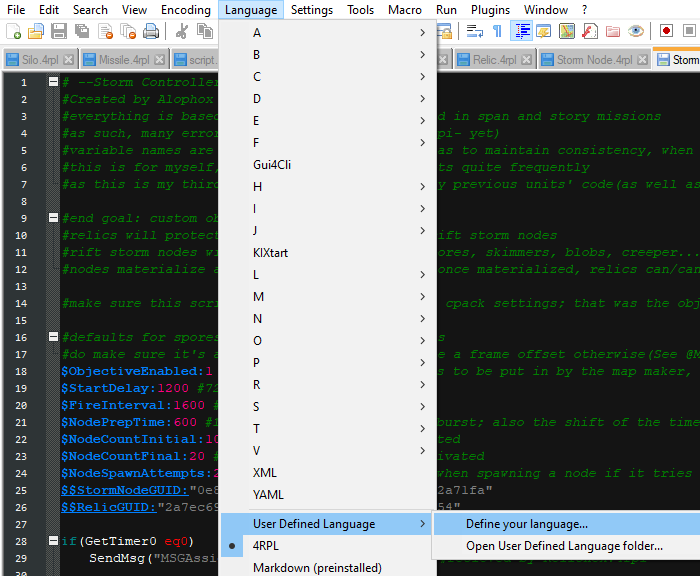Close the Missile.4rpl tab
The image size is (700, 576).
pyautogui.click(x=159, y=60)
